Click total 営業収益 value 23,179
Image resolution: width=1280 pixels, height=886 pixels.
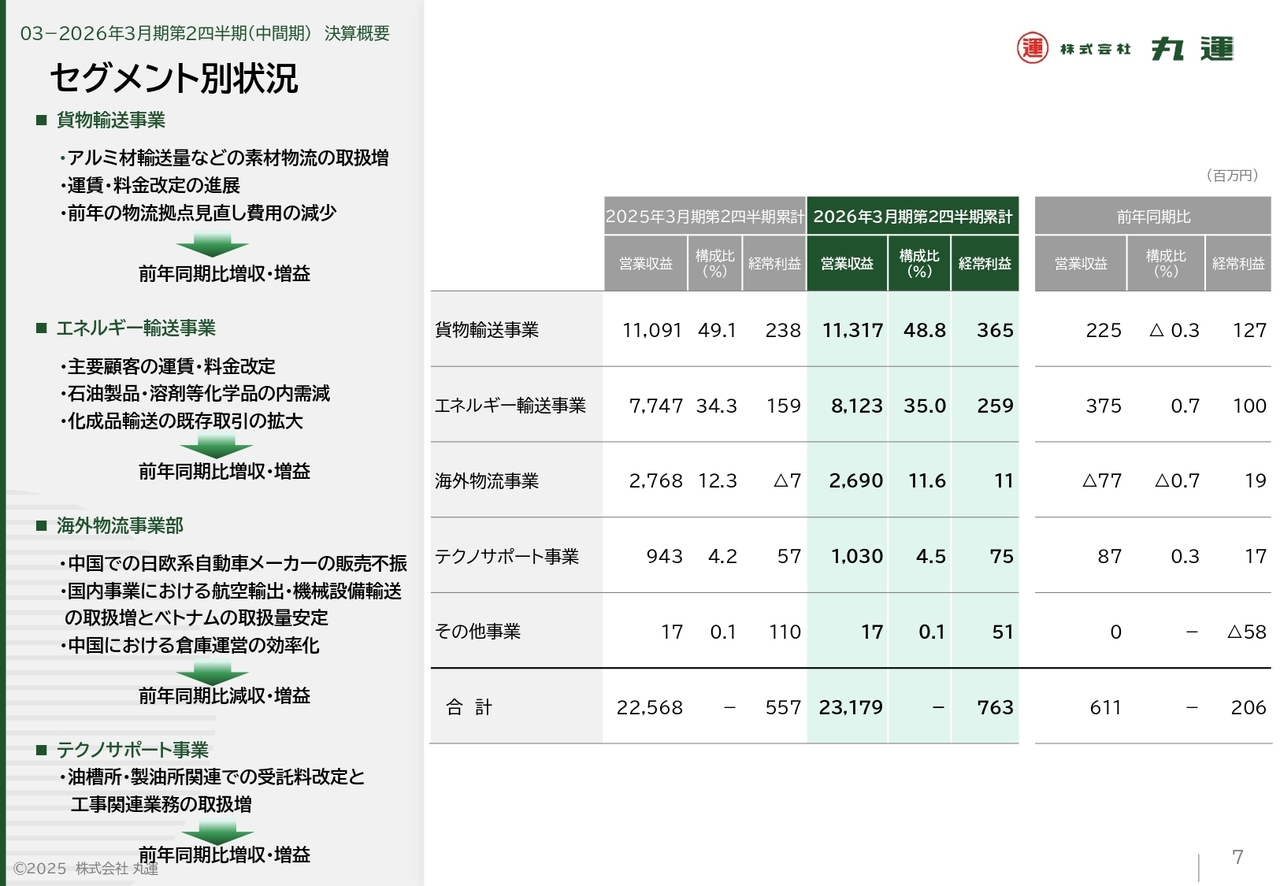[x=850, y=708]
